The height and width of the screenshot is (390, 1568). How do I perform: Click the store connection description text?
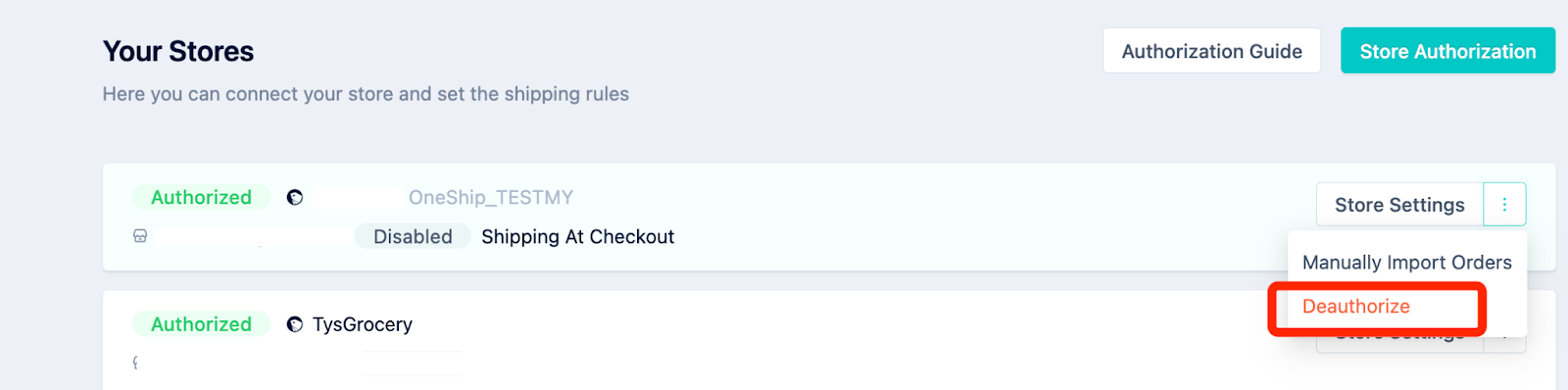[366, 94]
